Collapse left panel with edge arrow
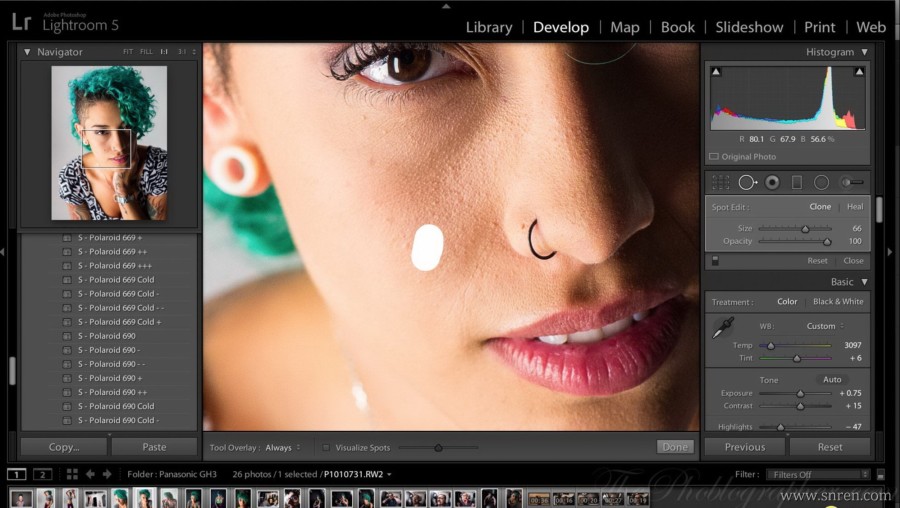 pyautogui.click(x=3, y=251)
